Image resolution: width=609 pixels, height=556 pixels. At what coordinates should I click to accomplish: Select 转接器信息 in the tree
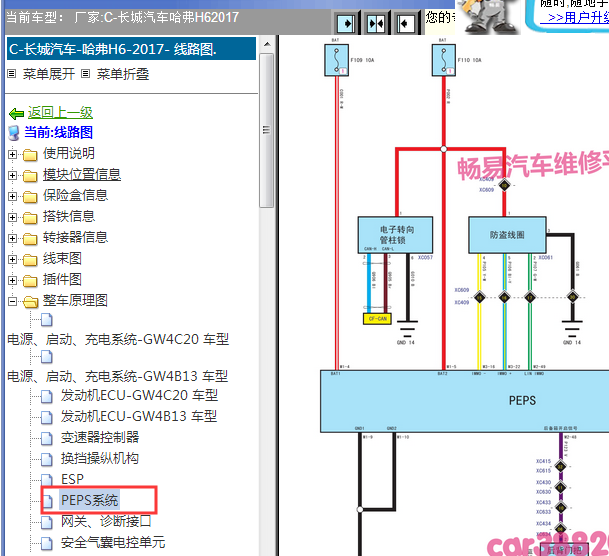(75, 237)
